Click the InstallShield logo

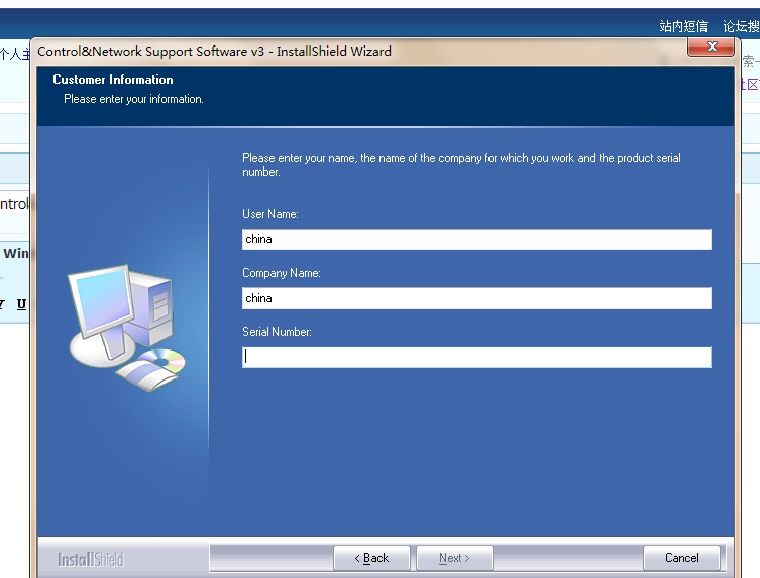(x=90, y=559)
